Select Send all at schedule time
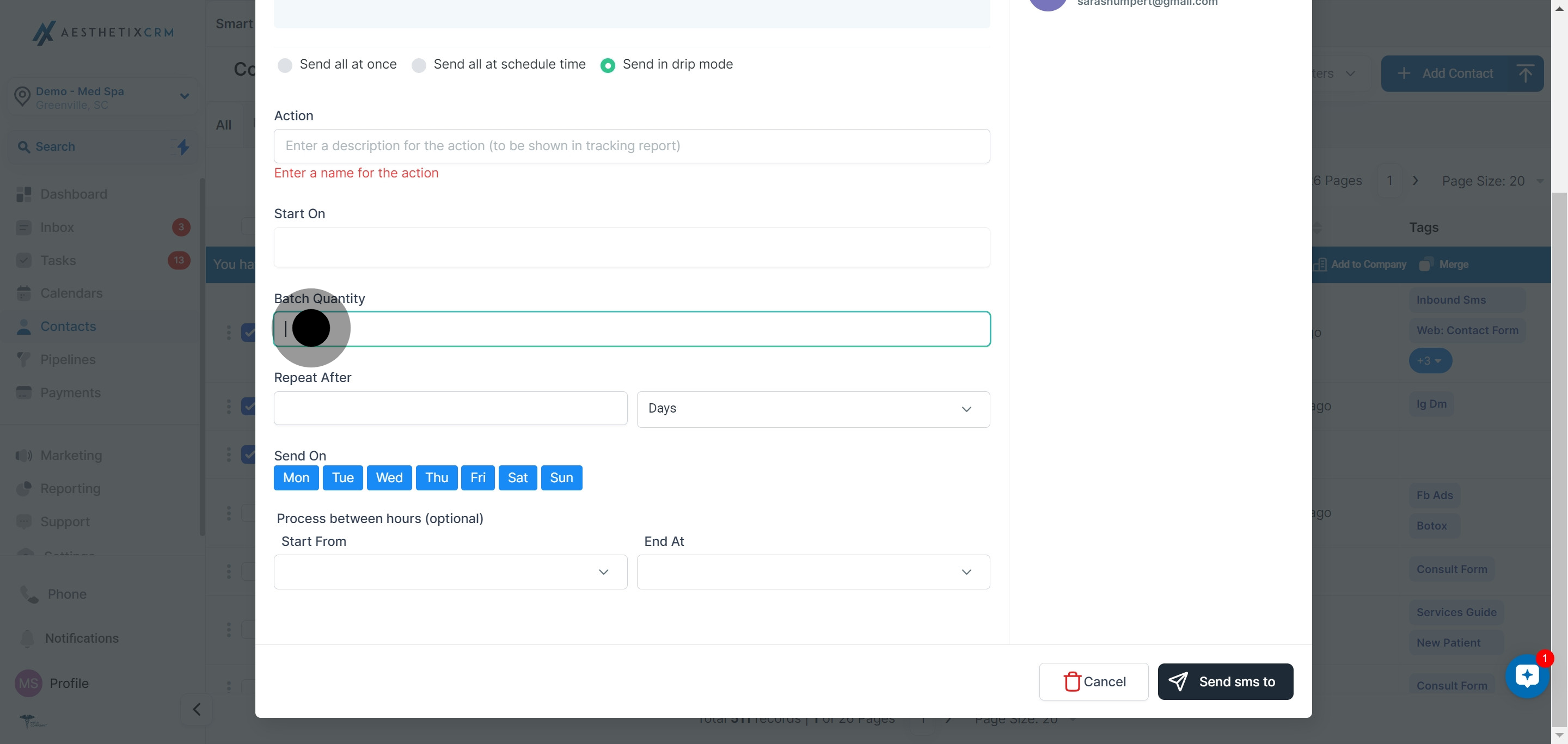 pyautogui.click(x=419, y=65)
